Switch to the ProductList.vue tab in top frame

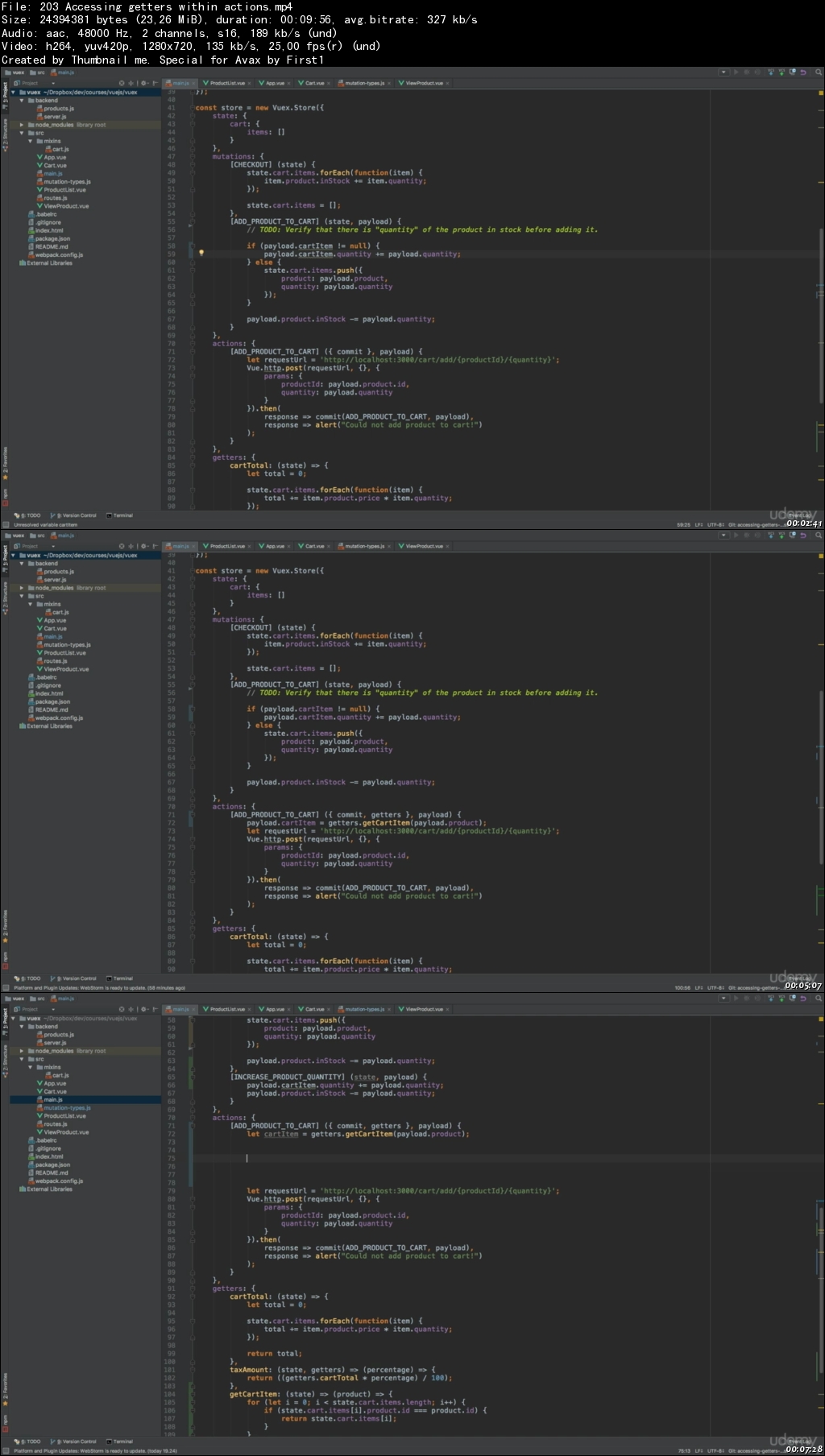tap(227, 83)
